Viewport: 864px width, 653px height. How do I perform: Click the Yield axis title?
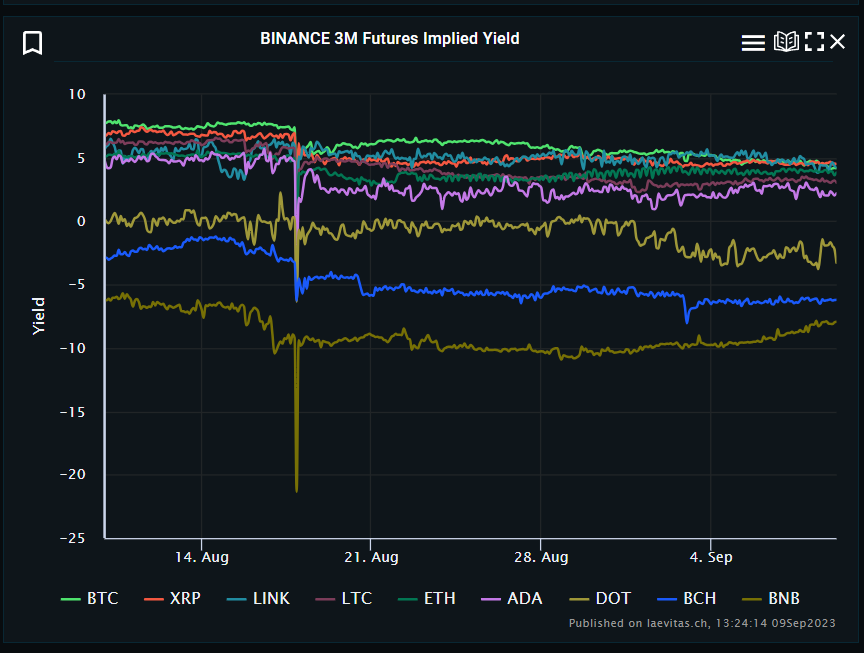pos(38,316)
